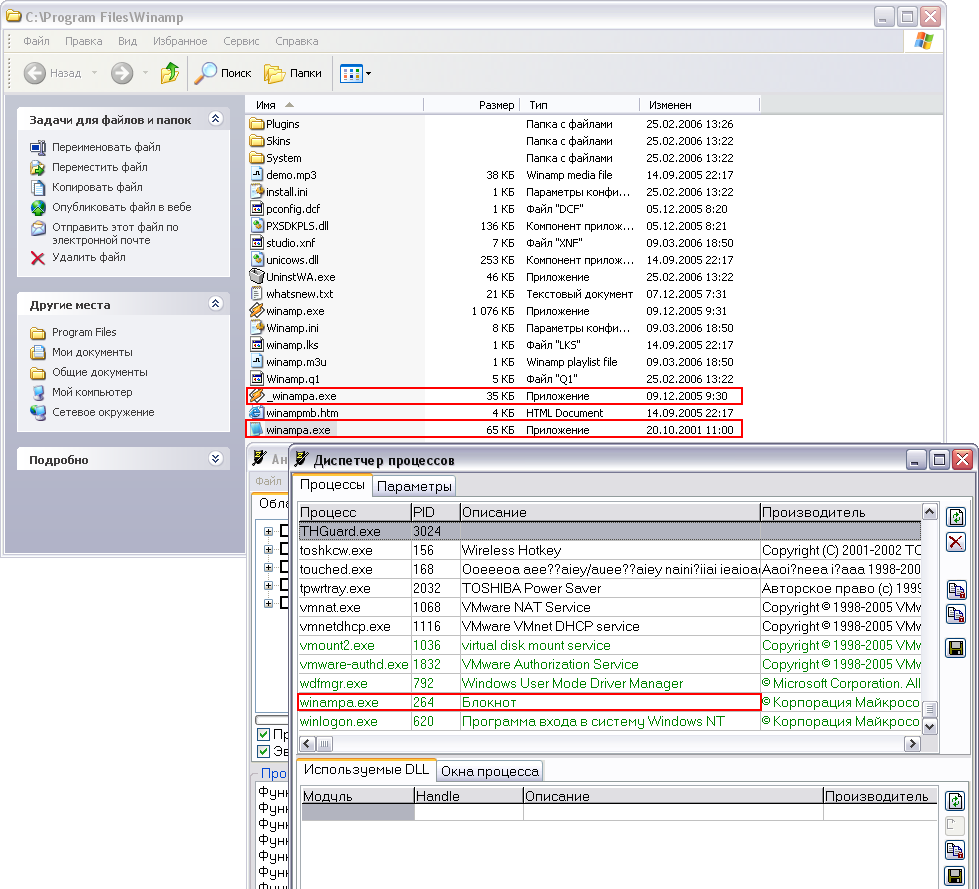Image resolution: width=979 pixels, height=889 pixels.
Task: Click Опубликовать файл в вебе link
Action: 122,207
